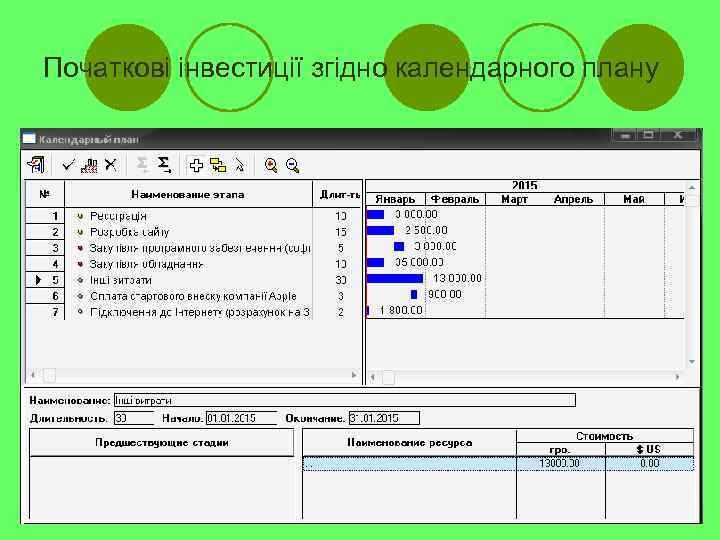The image size is (720, 540).
Task: Click the Февраль month header
Action: coord(455,199)
